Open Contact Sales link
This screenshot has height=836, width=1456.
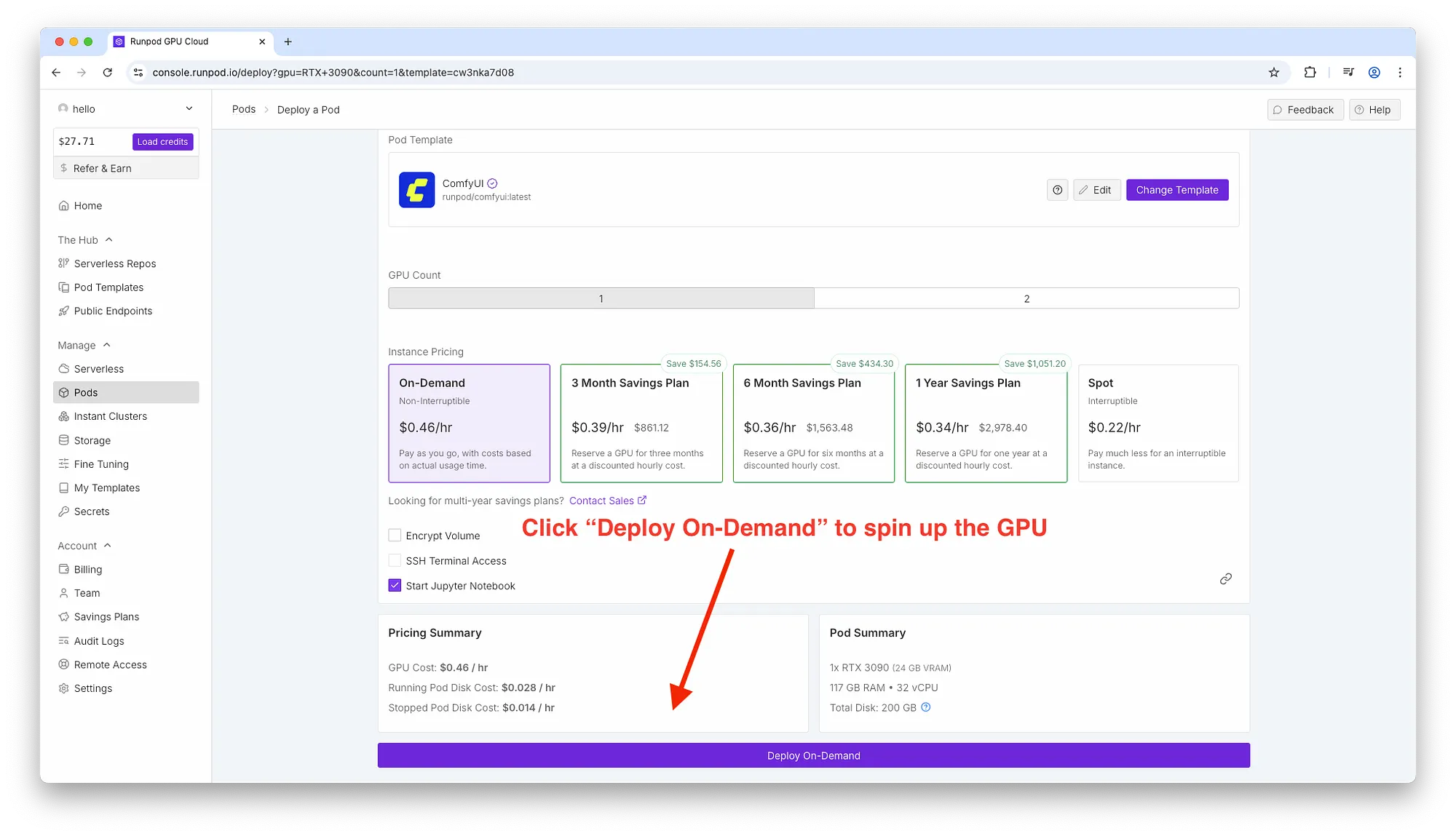point(607,501)
